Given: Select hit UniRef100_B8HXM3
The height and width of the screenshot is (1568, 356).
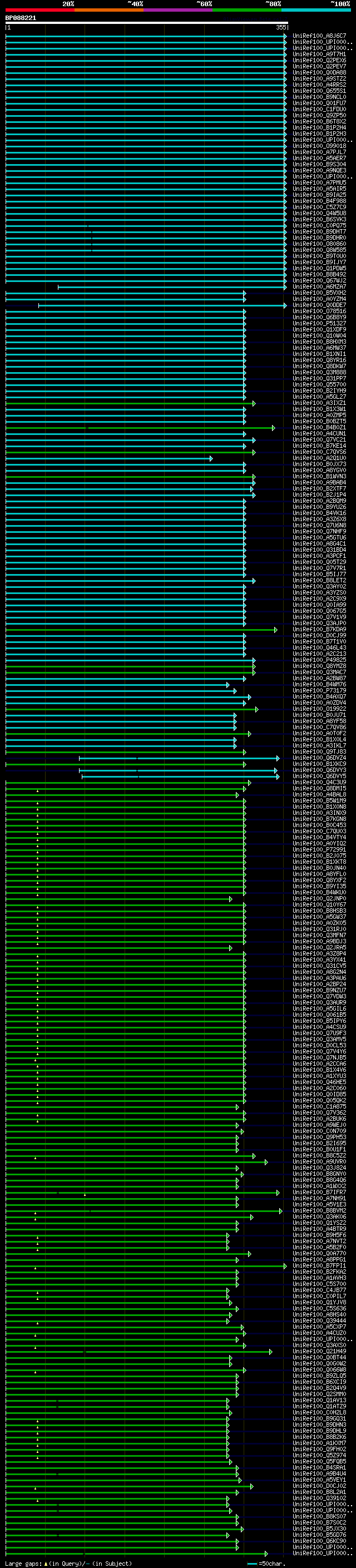Looking at the screenshot, I should [319, 342].
